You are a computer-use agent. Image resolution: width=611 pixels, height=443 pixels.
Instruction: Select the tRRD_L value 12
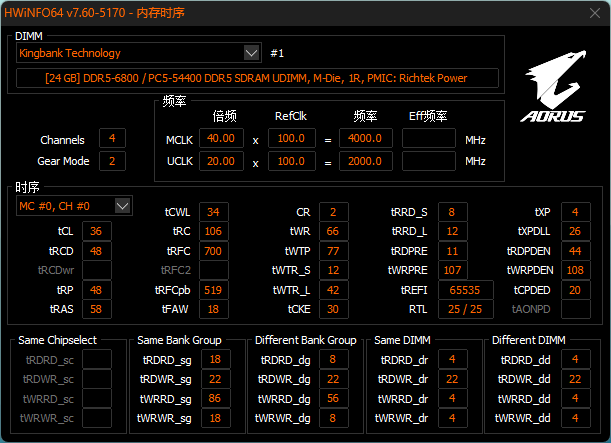[x=452, y=231]
